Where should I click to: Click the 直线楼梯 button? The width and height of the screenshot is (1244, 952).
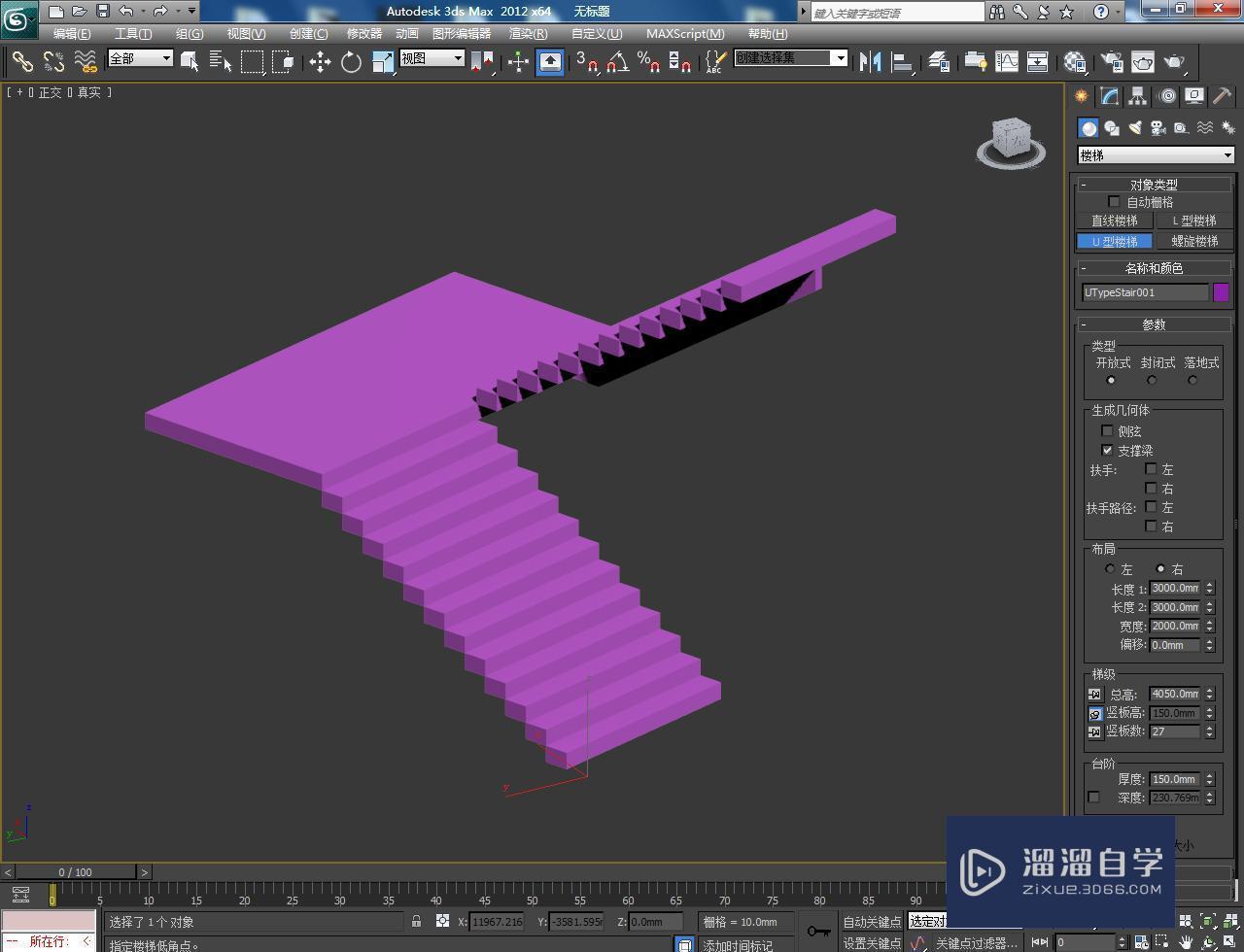[1115, 221]
